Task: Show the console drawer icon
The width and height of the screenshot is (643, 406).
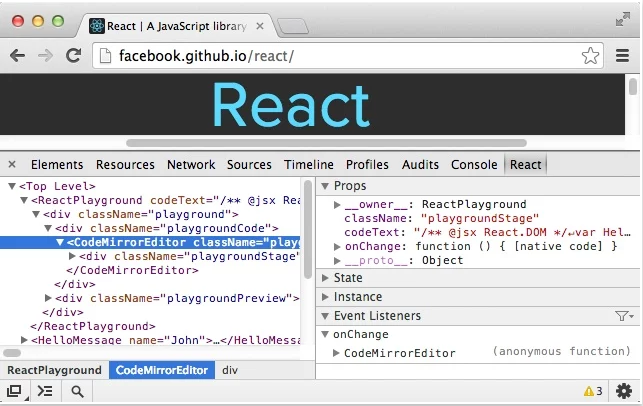Action: 45,391
